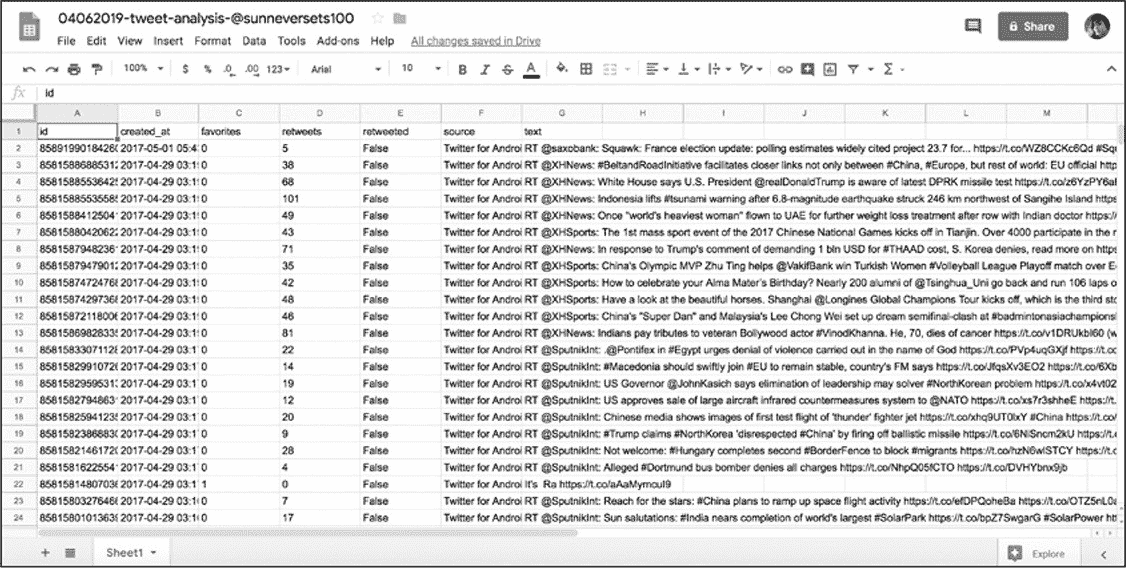Click the print icon

pyautogui.click(x=74, y=69)
